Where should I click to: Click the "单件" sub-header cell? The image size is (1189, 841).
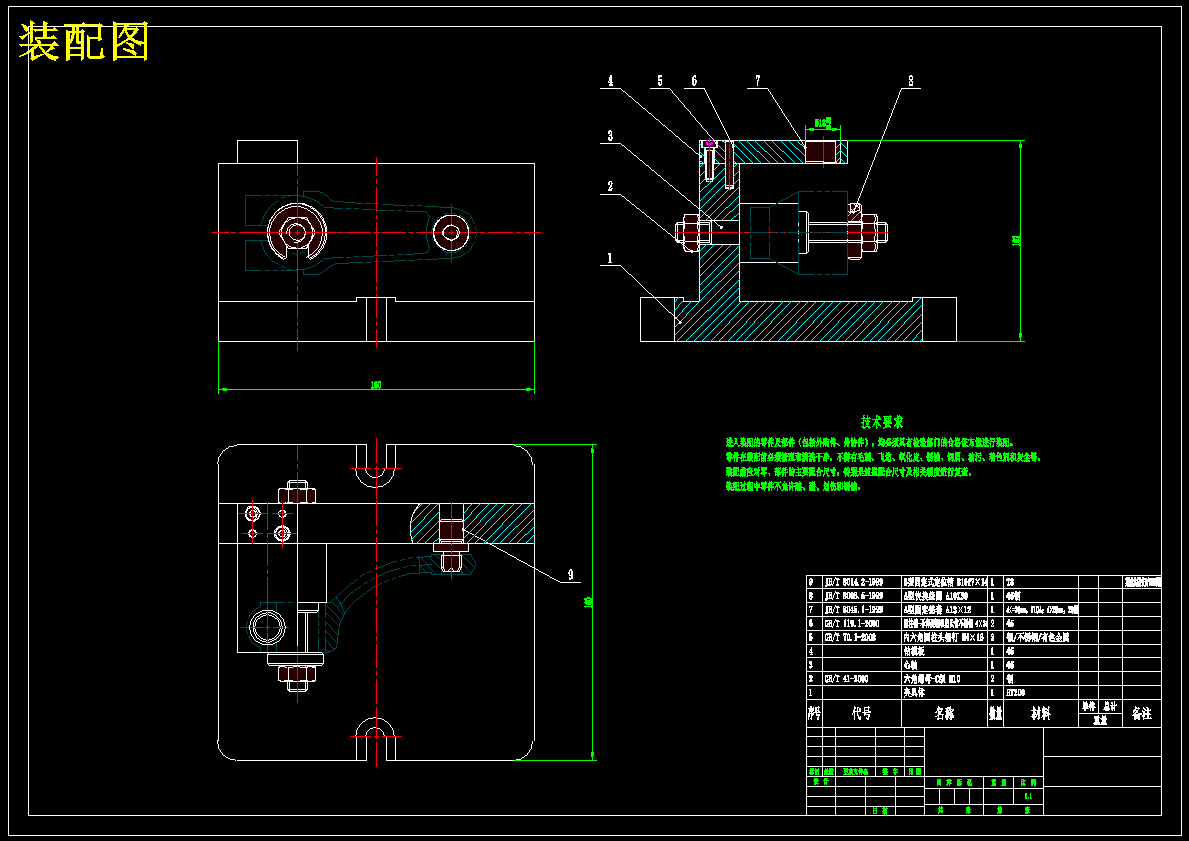click(1089, 706)
